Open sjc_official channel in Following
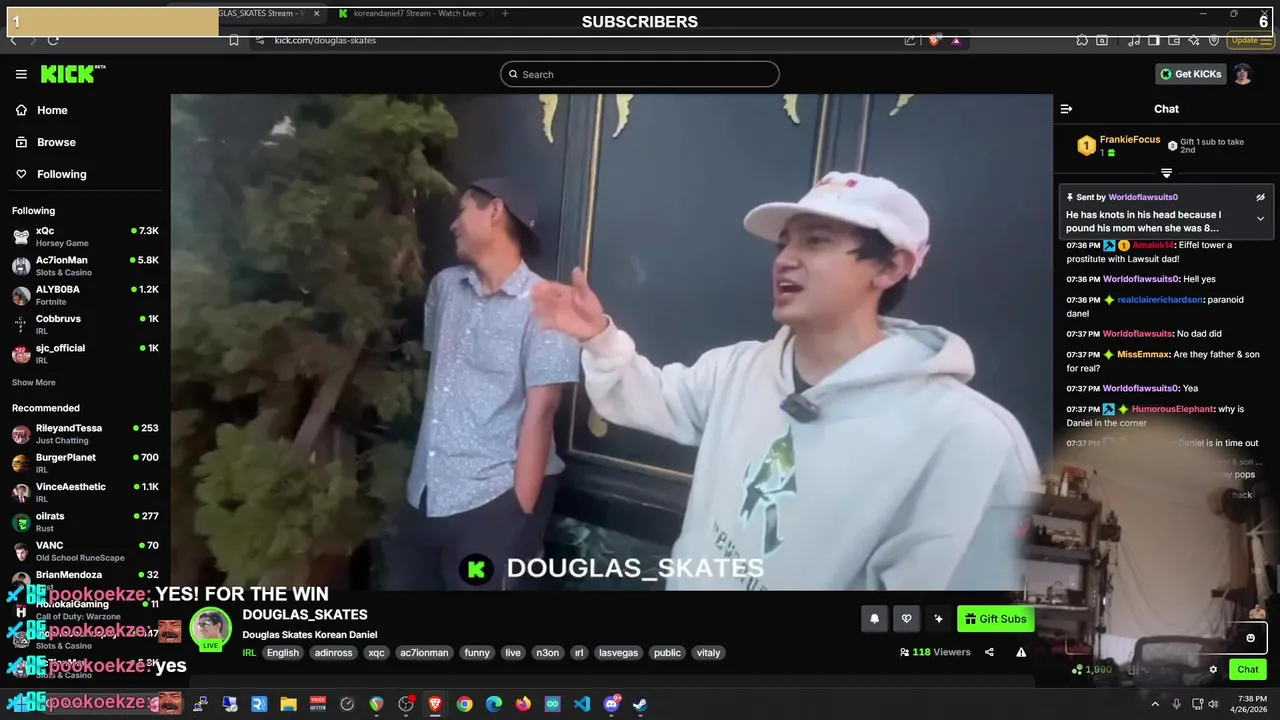The width and height of the screenshot is (1280, 720). [85, 354]
